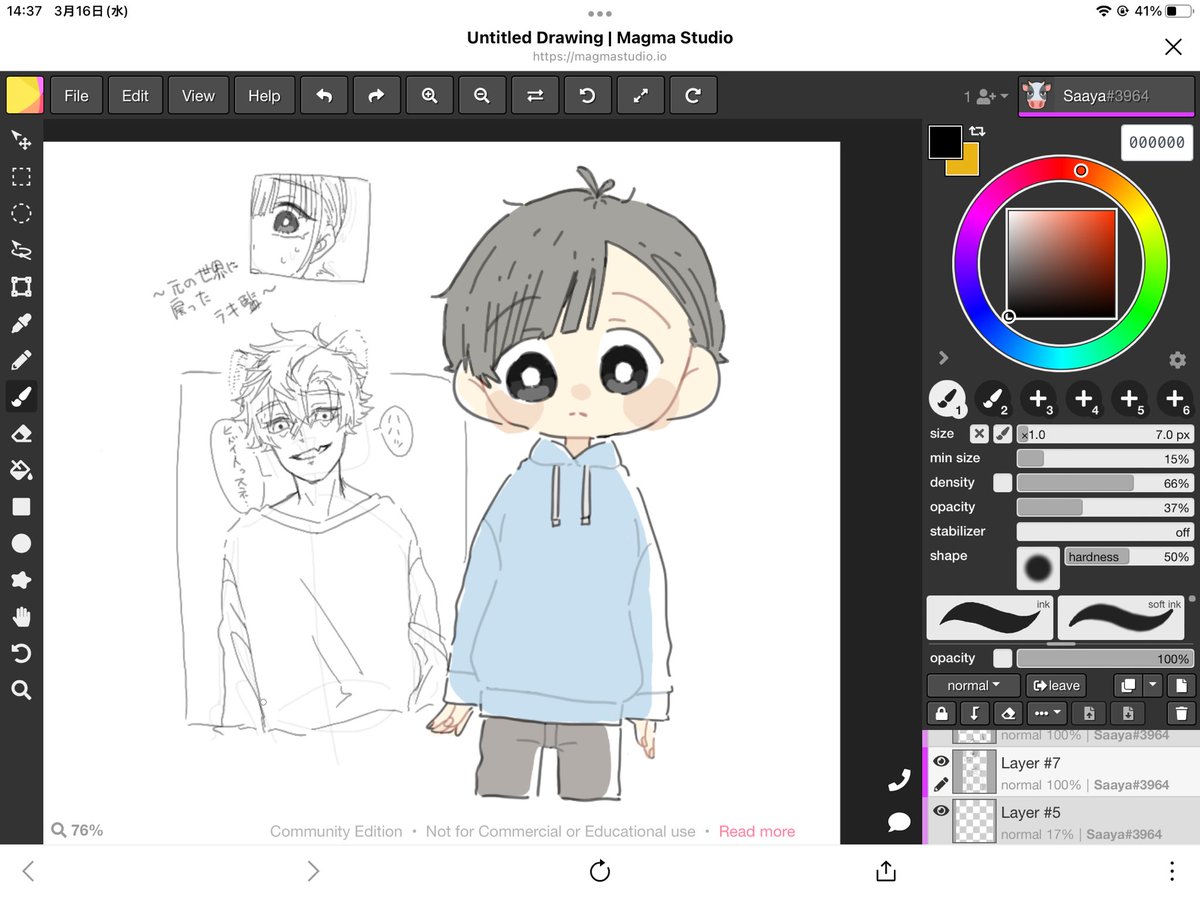
Task: Swap foreground and background colors
Action: (x=977, y=131)
